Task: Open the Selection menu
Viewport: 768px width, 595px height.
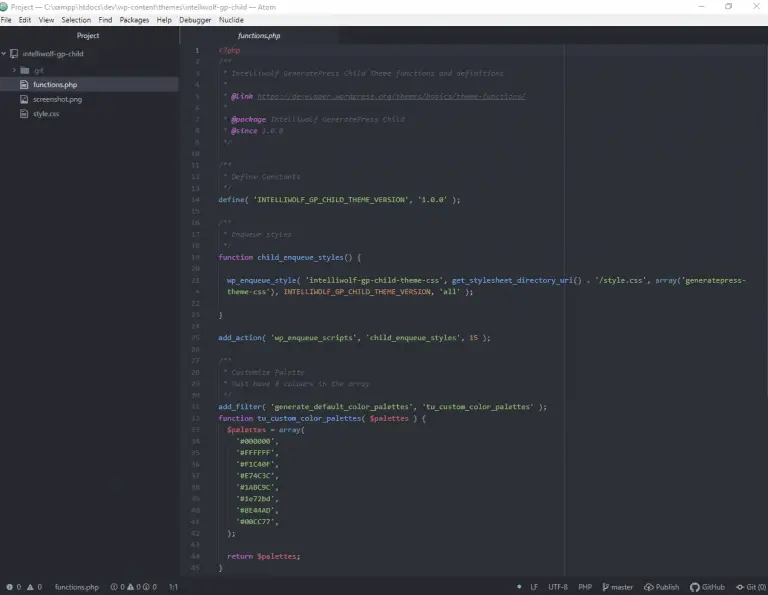Action: tap(76, 20)
